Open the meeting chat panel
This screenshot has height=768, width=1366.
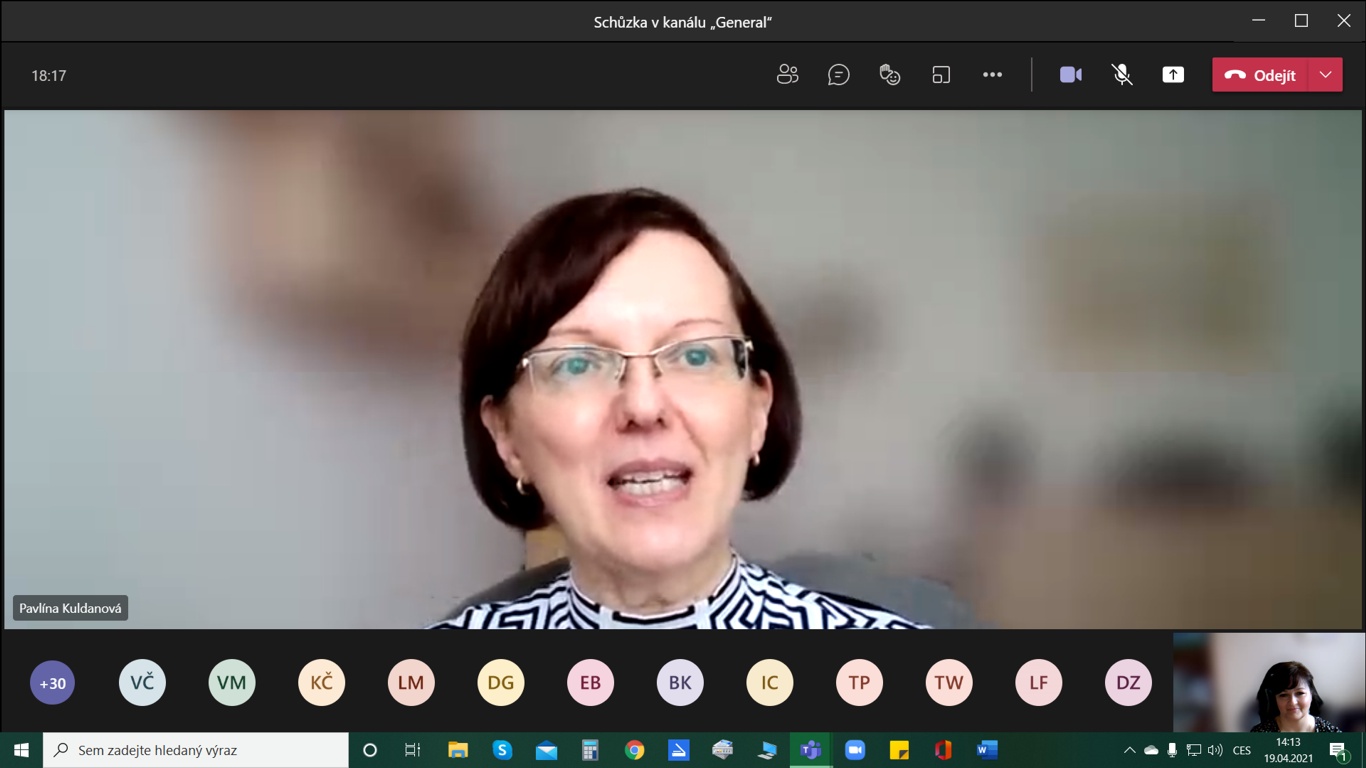click(838, 75)
